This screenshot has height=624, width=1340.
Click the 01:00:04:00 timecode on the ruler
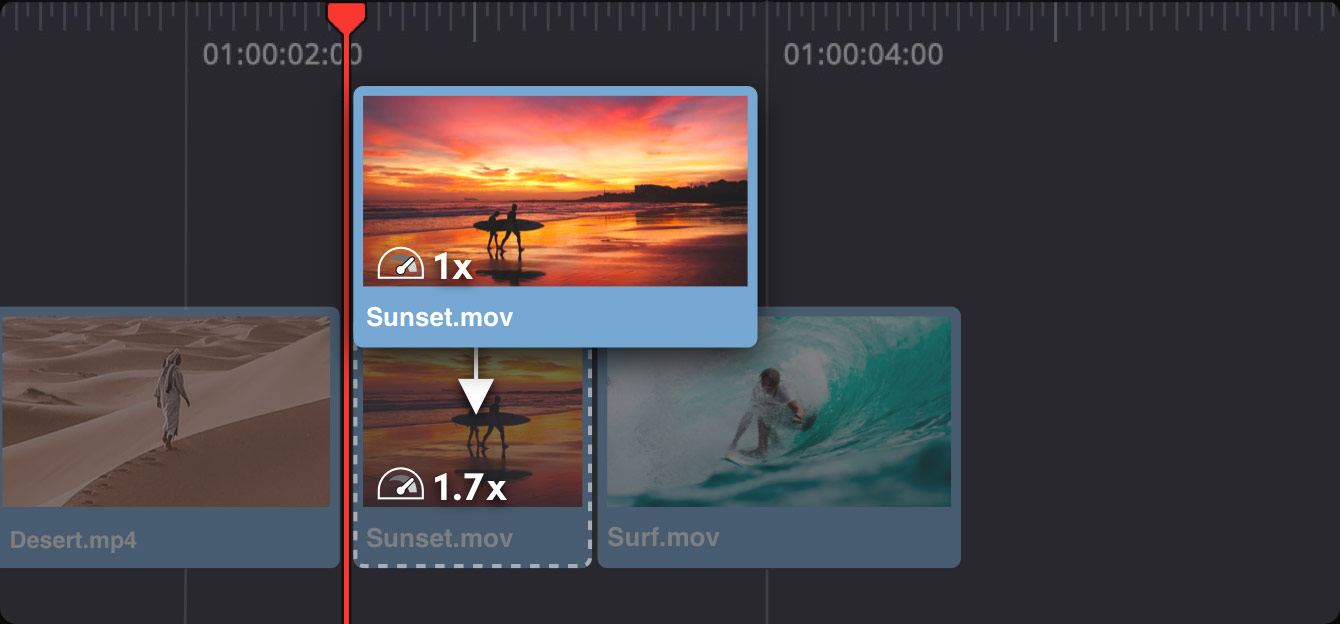pos(862,54)
